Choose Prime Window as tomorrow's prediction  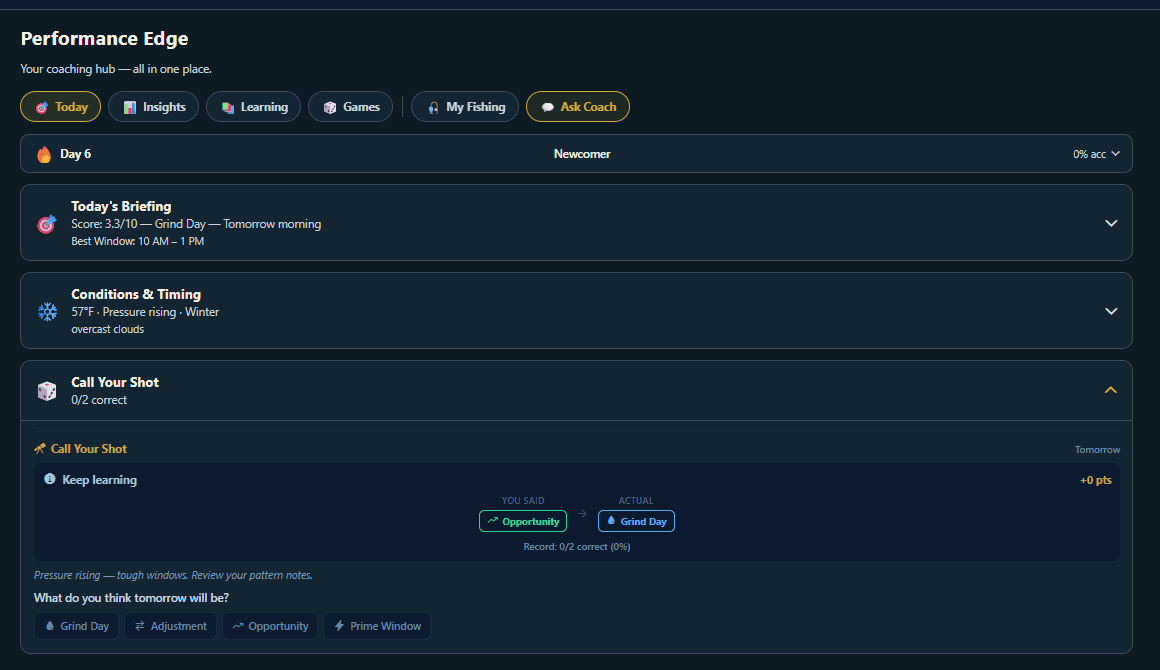377,626
